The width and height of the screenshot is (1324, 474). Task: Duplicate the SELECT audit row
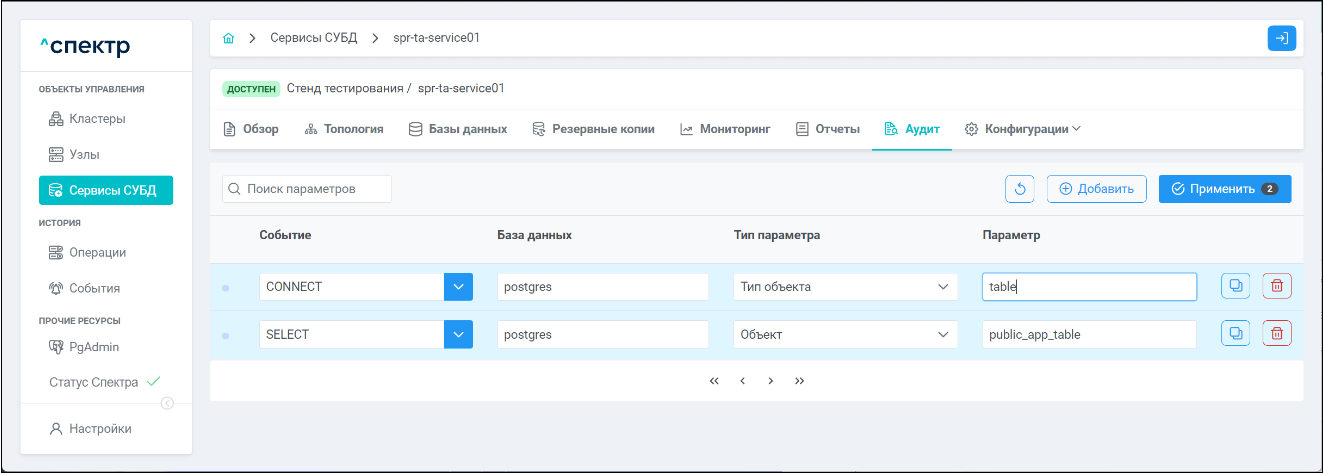[x=1235, y=334]
